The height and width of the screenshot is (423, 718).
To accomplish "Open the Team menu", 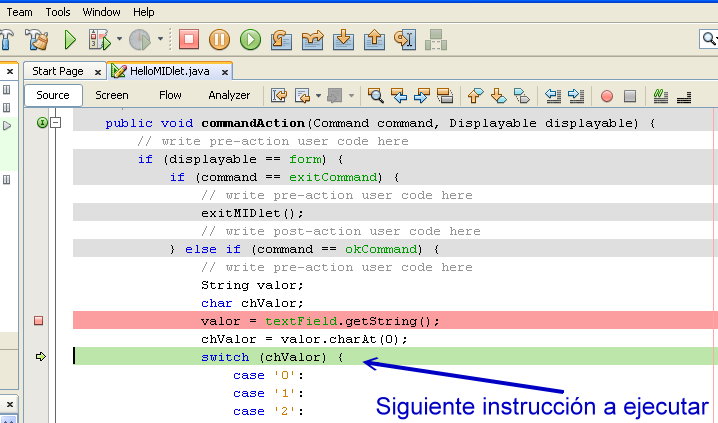I will [x=19, y=12].
